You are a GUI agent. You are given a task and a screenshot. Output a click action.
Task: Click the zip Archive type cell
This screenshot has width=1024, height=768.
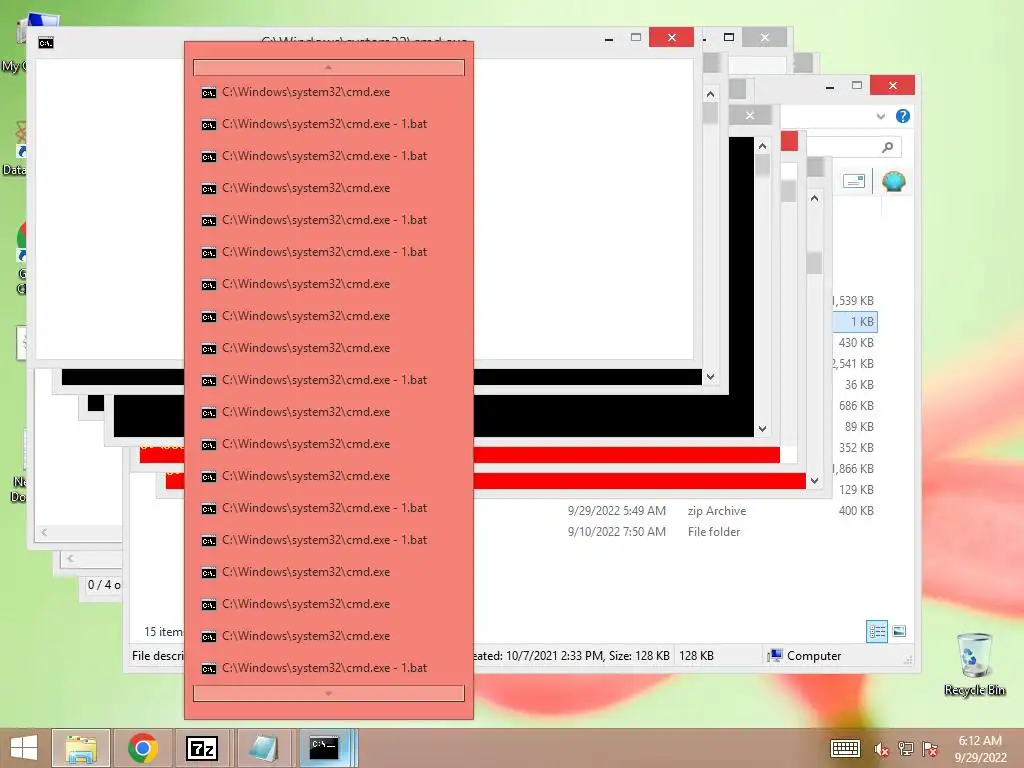tap(716, 511)
